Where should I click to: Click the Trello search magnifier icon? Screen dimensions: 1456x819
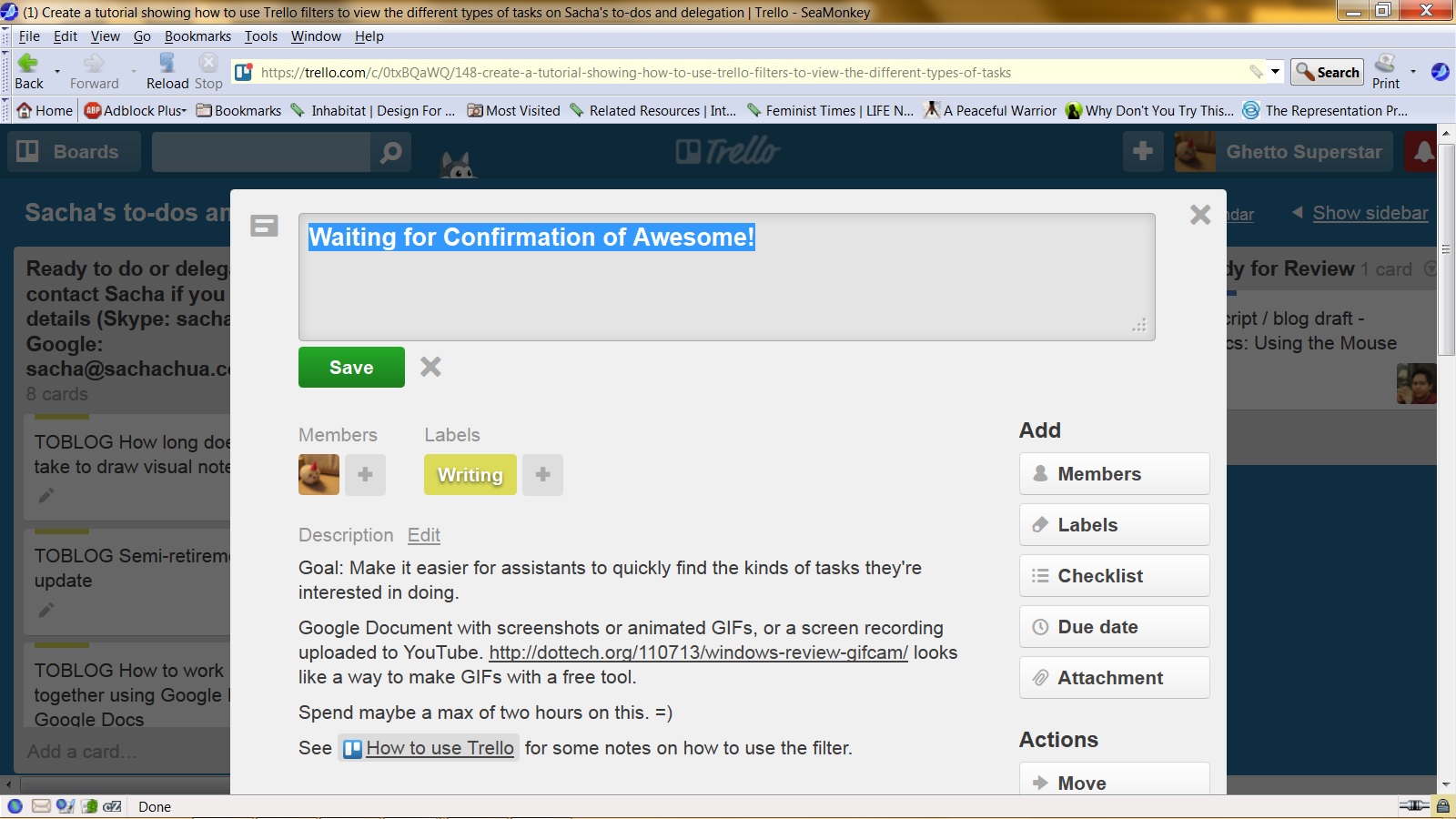(x=390, y=152)
